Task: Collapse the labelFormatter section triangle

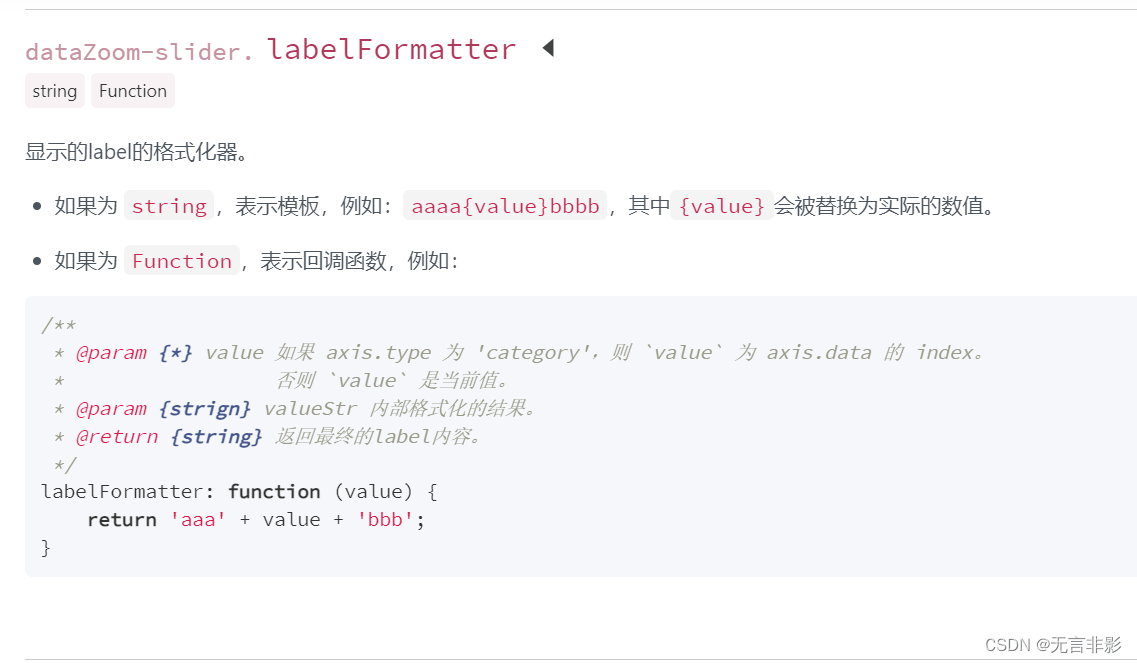Action: point(547,48)
